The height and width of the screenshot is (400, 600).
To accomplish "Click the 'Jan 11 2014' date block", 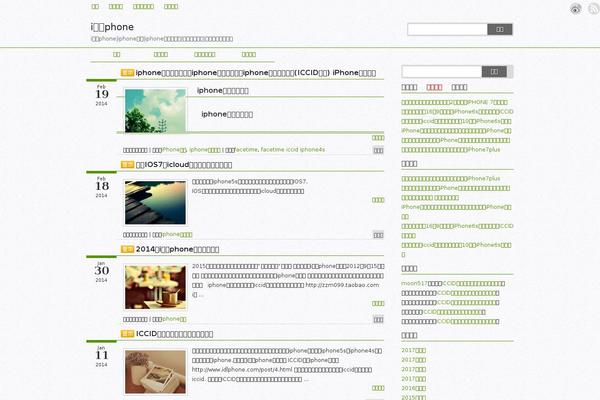I will 102,356.
